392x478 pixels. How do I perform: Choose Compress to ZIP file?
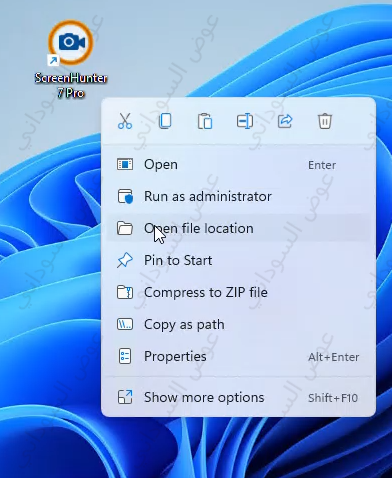pos(238,292)
